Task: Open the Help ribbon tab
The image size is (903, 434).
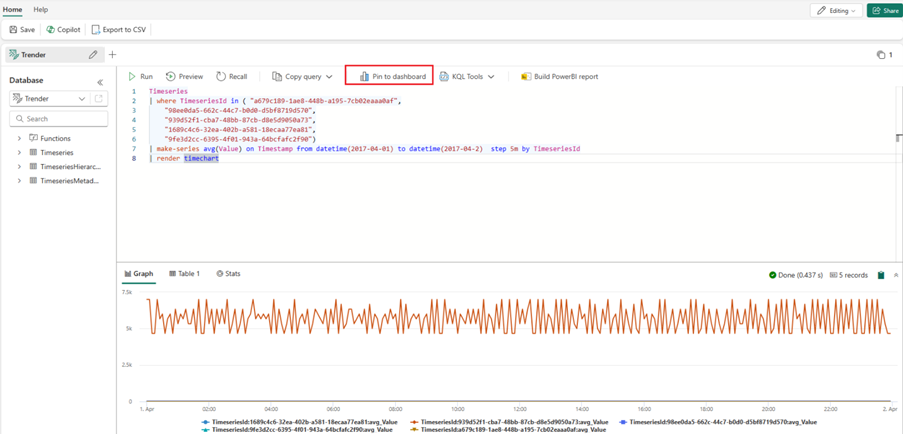Action: 41,10
